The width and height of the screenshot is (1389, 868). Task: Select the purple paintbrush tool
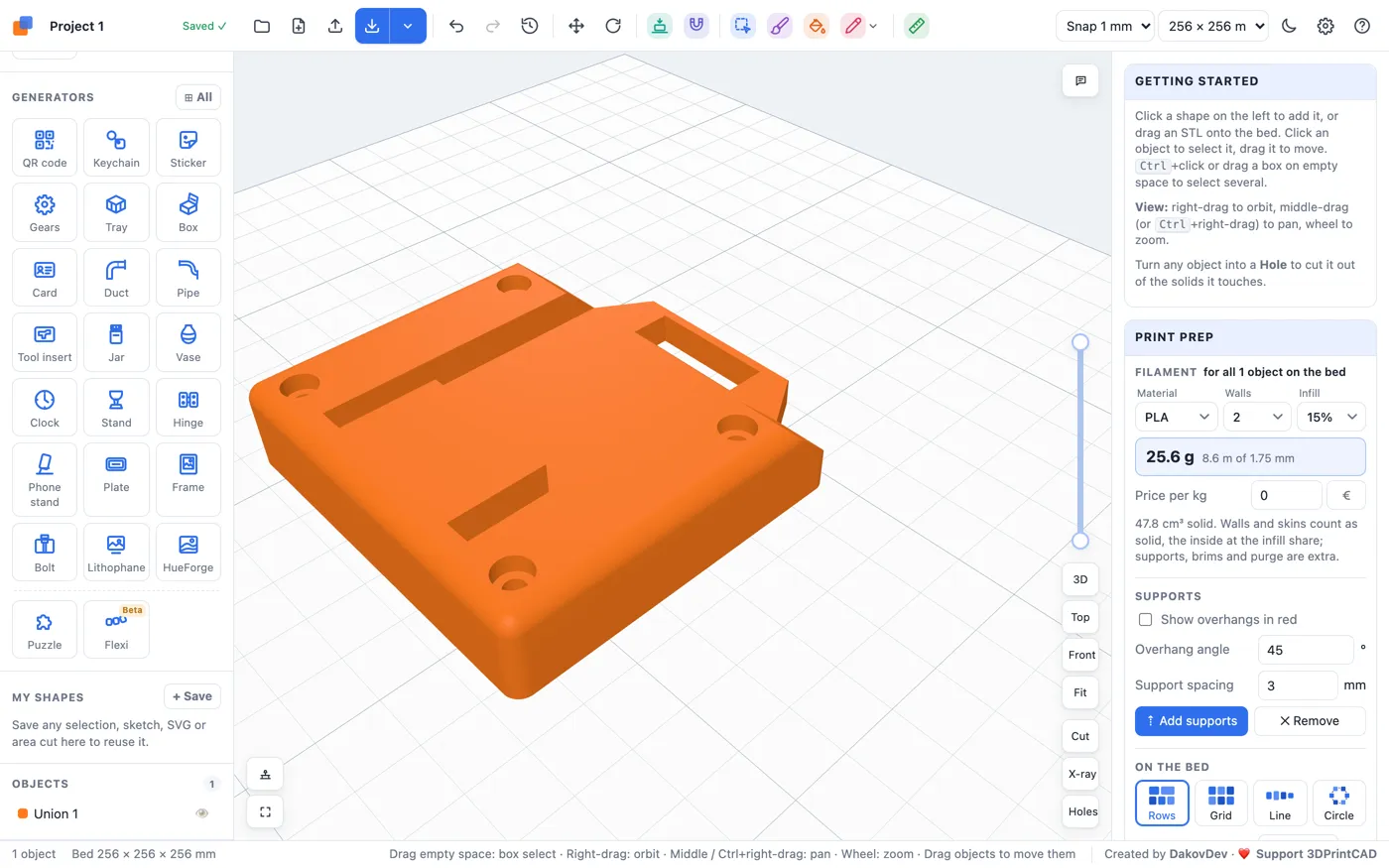coord(780,26)
